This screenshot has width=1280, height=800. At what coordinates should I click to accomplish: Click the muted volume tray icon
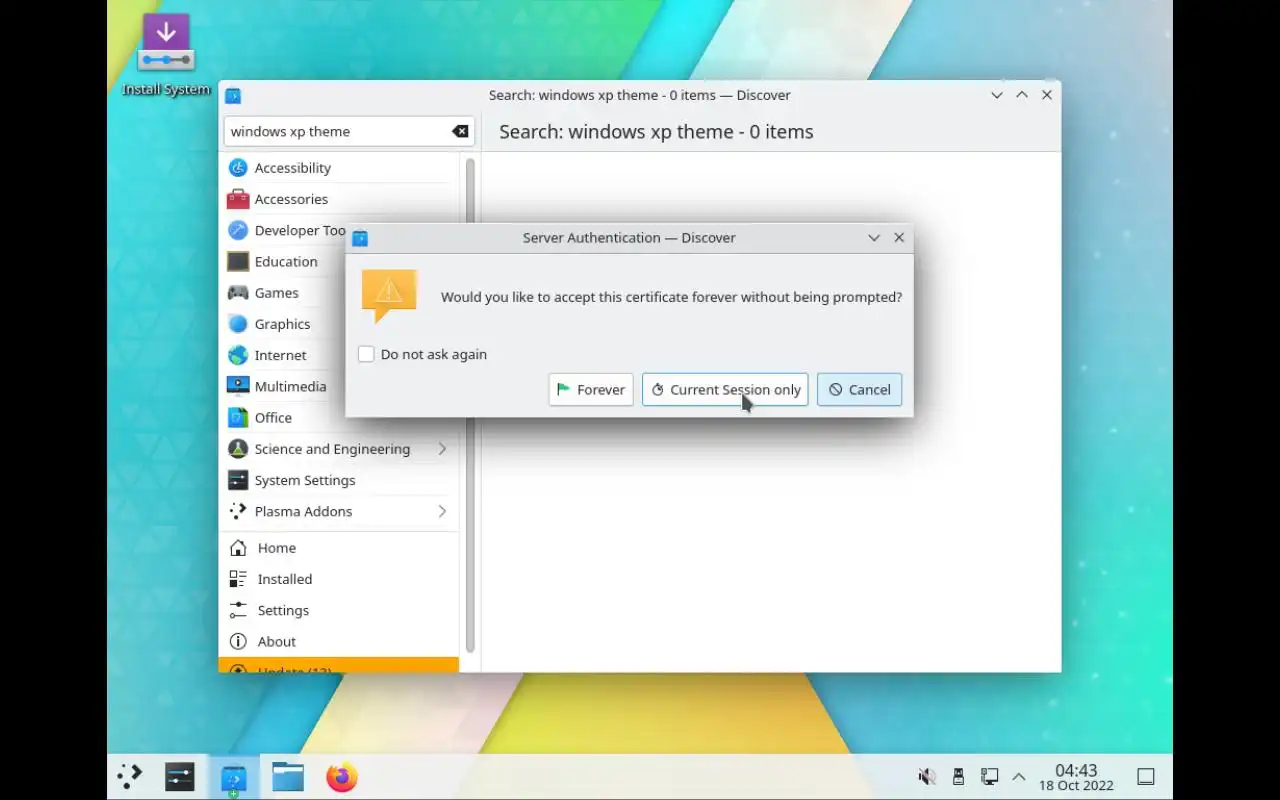(927, 777)
